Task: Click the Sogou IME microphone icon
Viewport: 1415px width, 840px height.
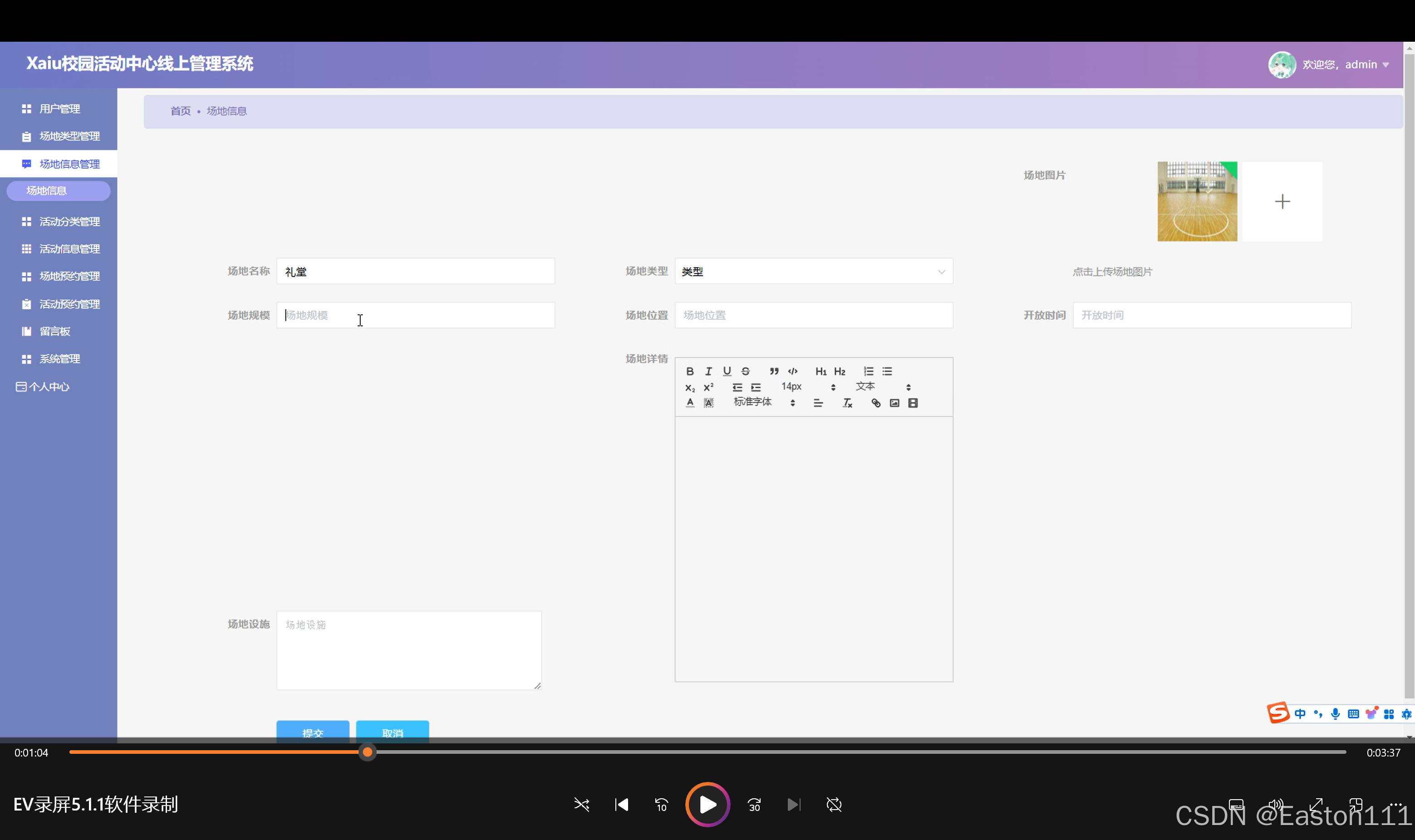Action: coord(1336,714)
